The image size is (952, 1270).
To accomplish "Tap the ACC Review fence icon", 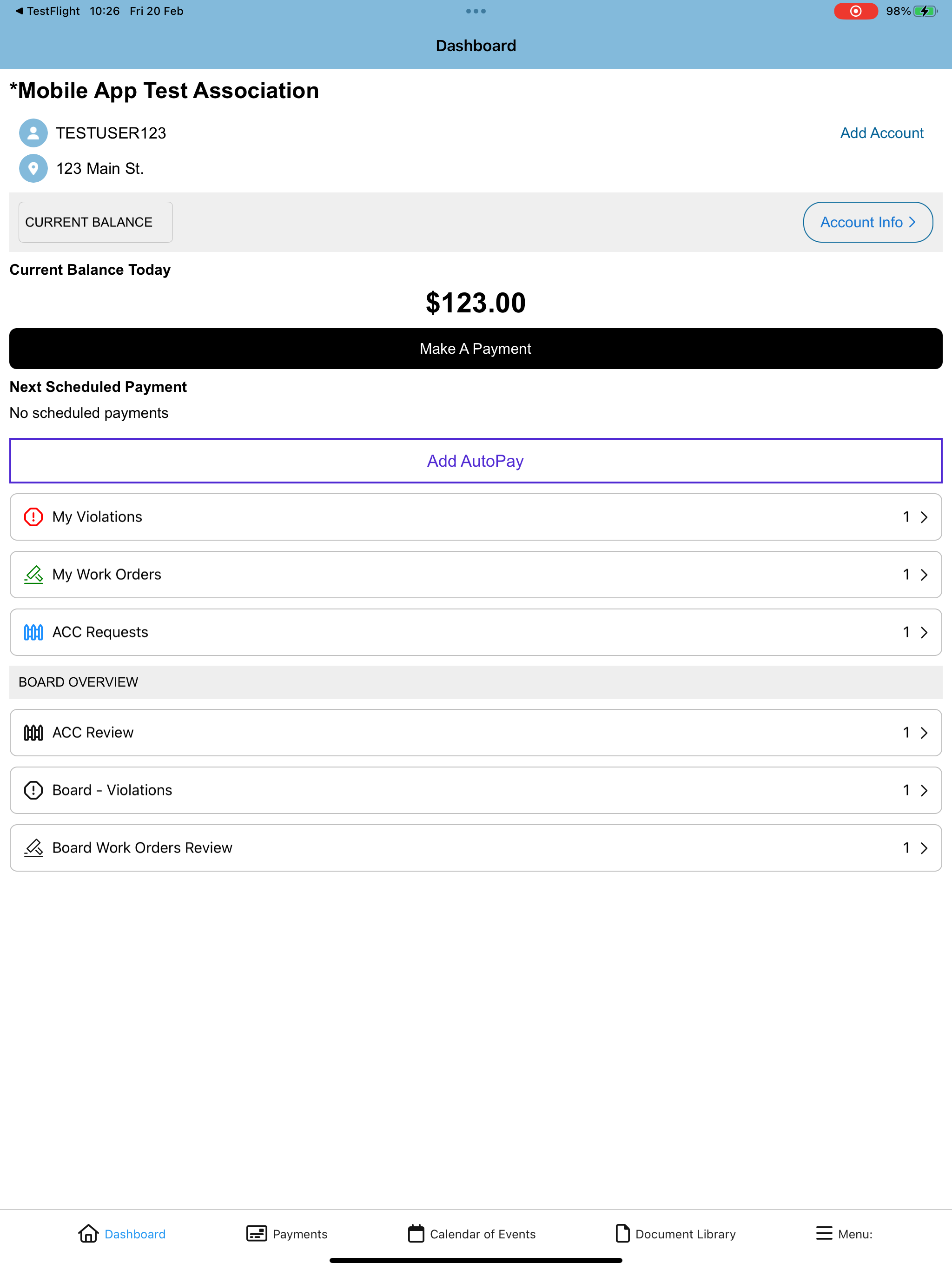I will coord(33,733).
